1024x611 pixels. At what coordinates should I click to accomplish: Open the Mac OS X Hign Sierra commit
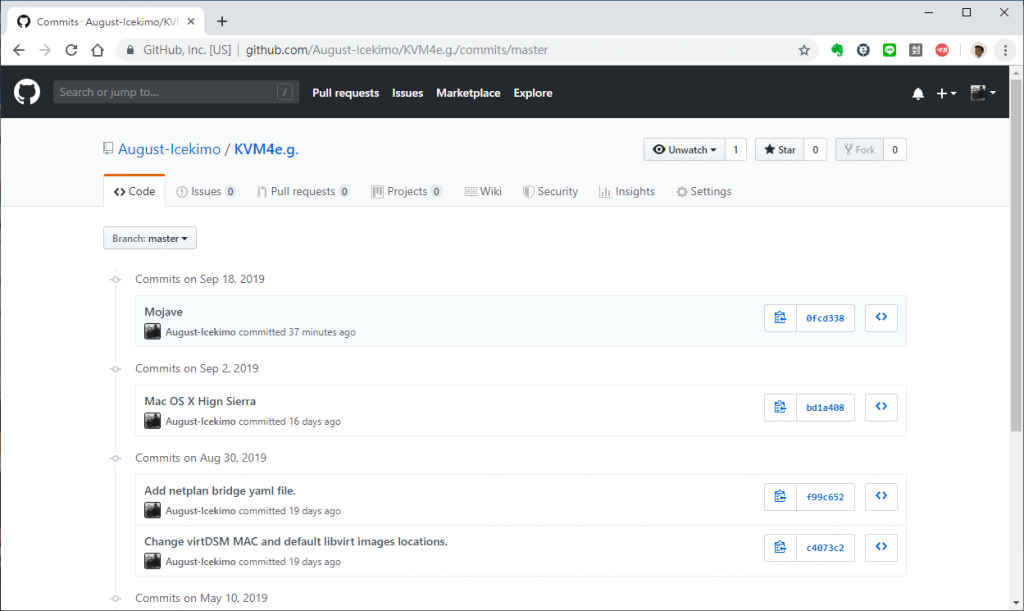(x=200, y=401)
